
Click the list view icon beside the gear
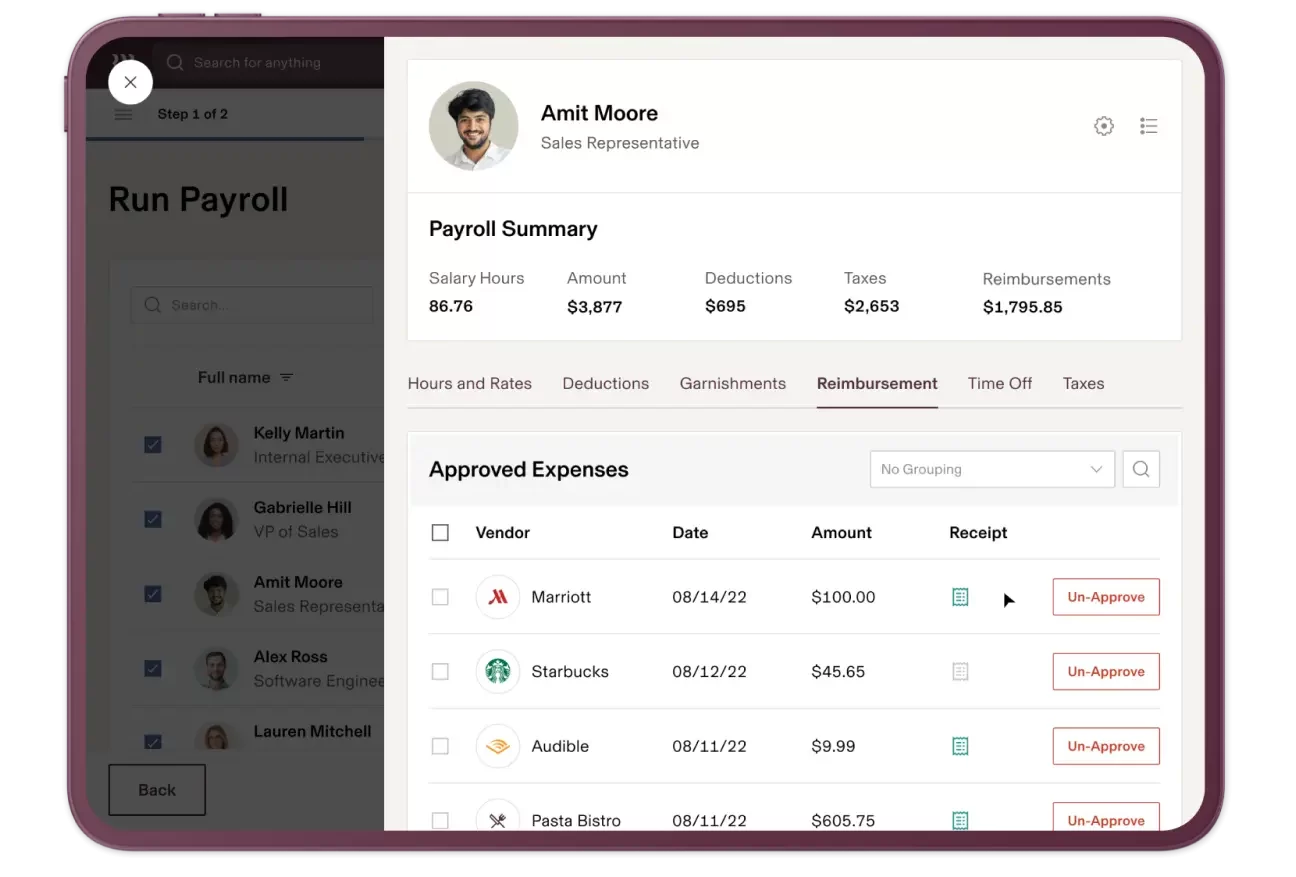pos(1148,126)
